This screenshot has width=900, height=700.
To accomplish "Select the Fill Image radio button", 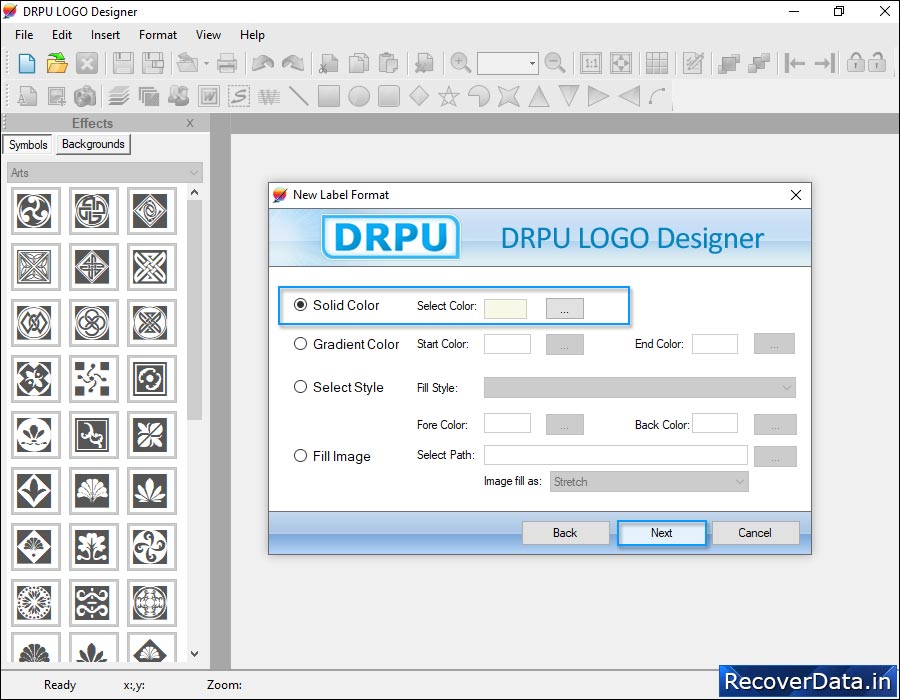I will click(x=300, y=456).
